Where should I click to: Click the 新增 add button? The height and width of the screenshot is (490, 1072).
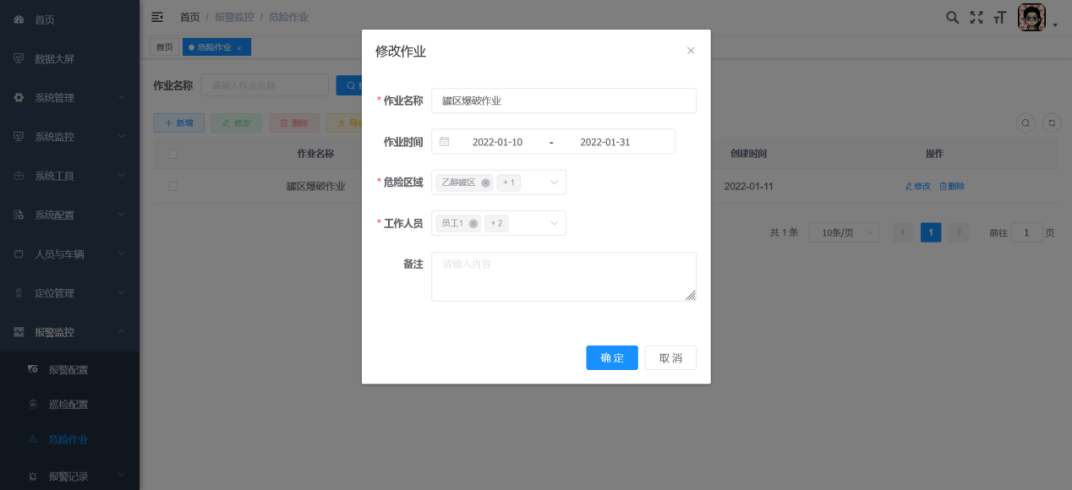[x=179, y=123]
